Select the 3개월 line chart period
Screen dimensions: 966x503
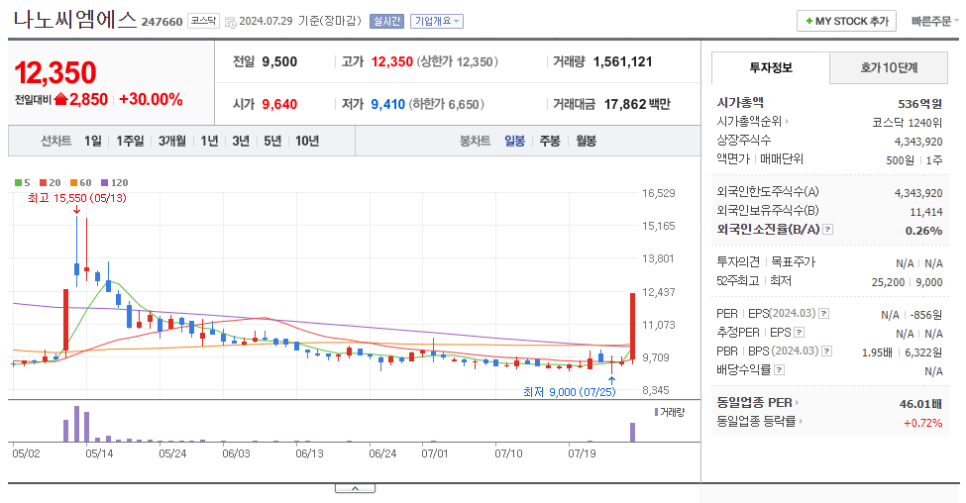pos(172,141)
